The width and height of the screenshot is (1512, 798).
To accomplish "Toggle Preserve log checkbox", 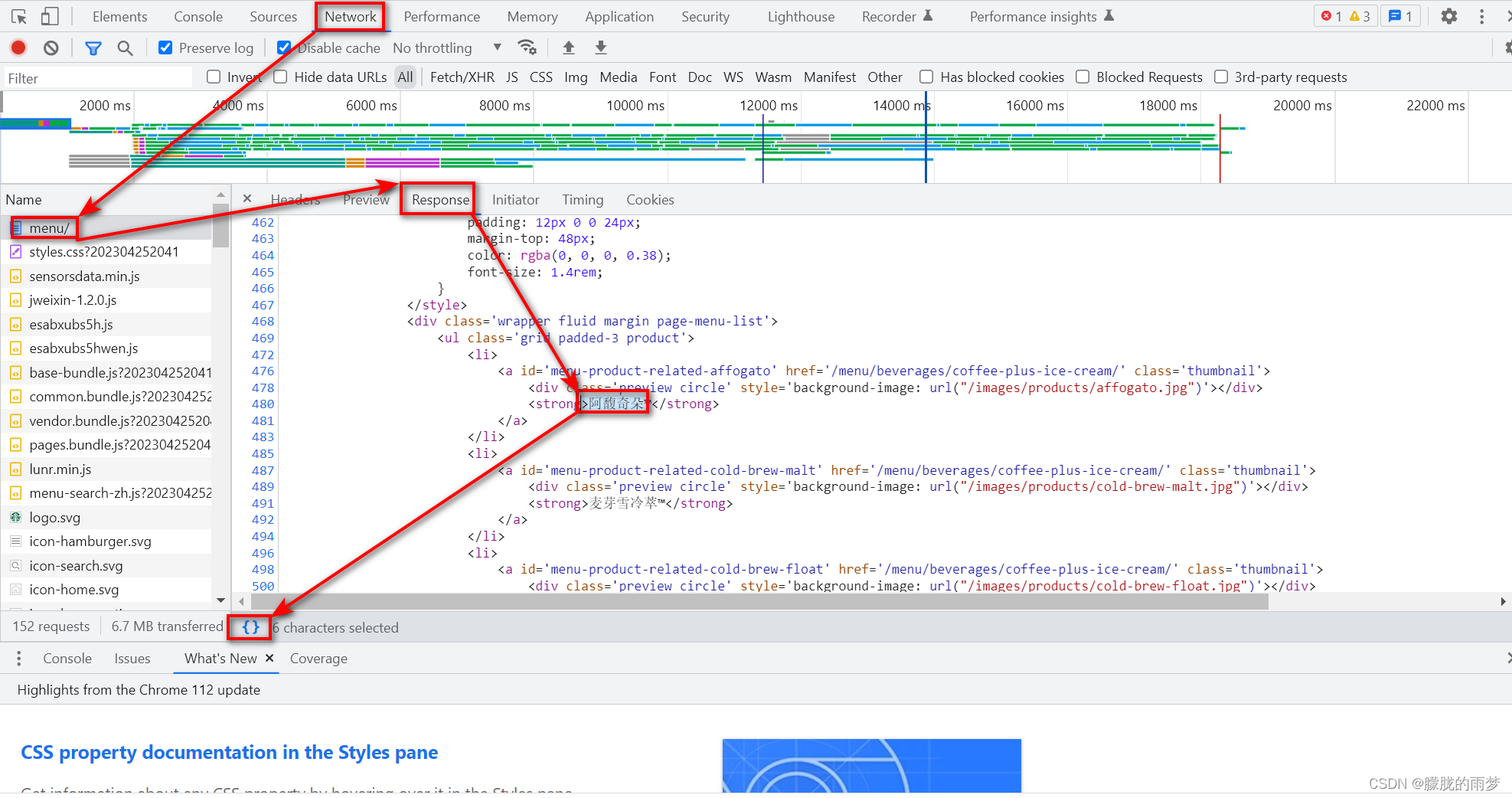I will pyautogui.click(x=165, y=47).
